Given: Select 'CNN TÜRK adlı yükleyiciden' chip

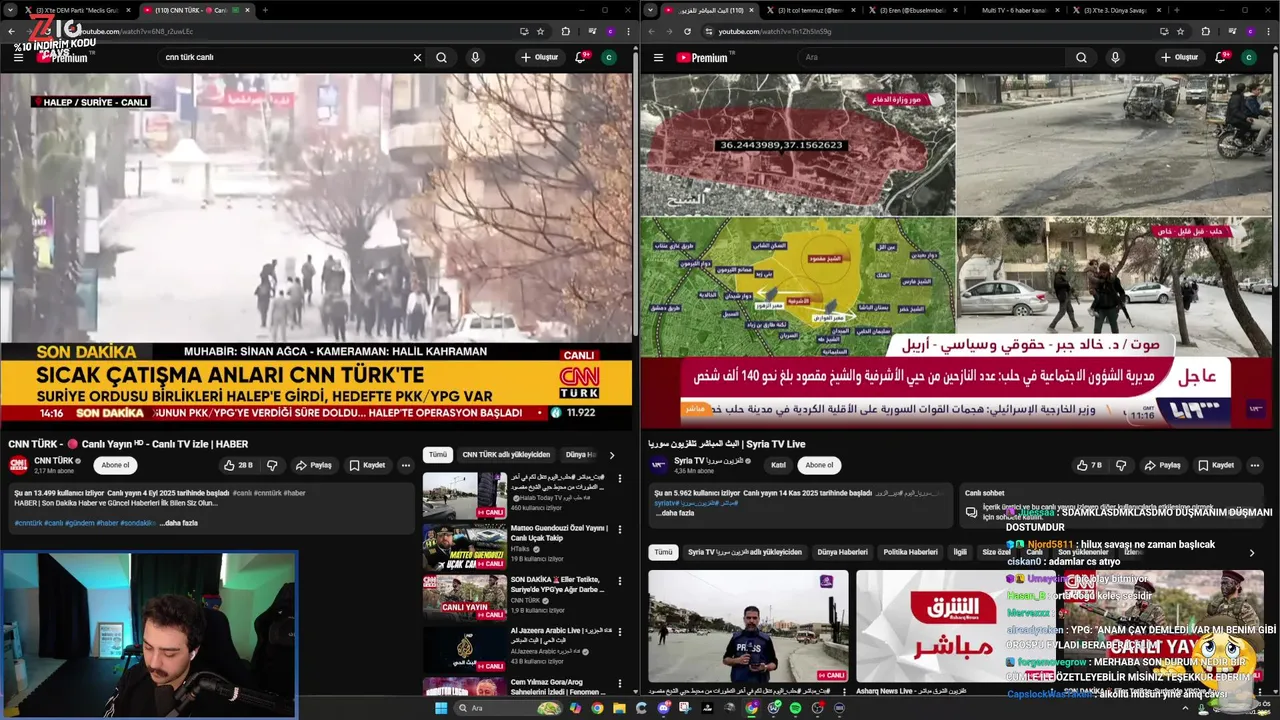Looking at the screenshot, I should 506,454.
